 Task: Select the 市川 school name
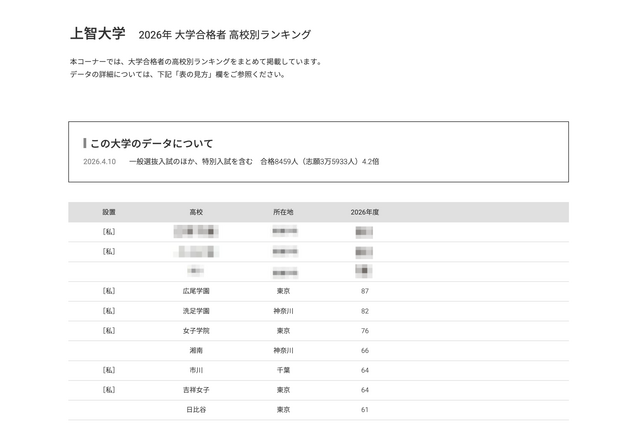click(x=196, y=370)
